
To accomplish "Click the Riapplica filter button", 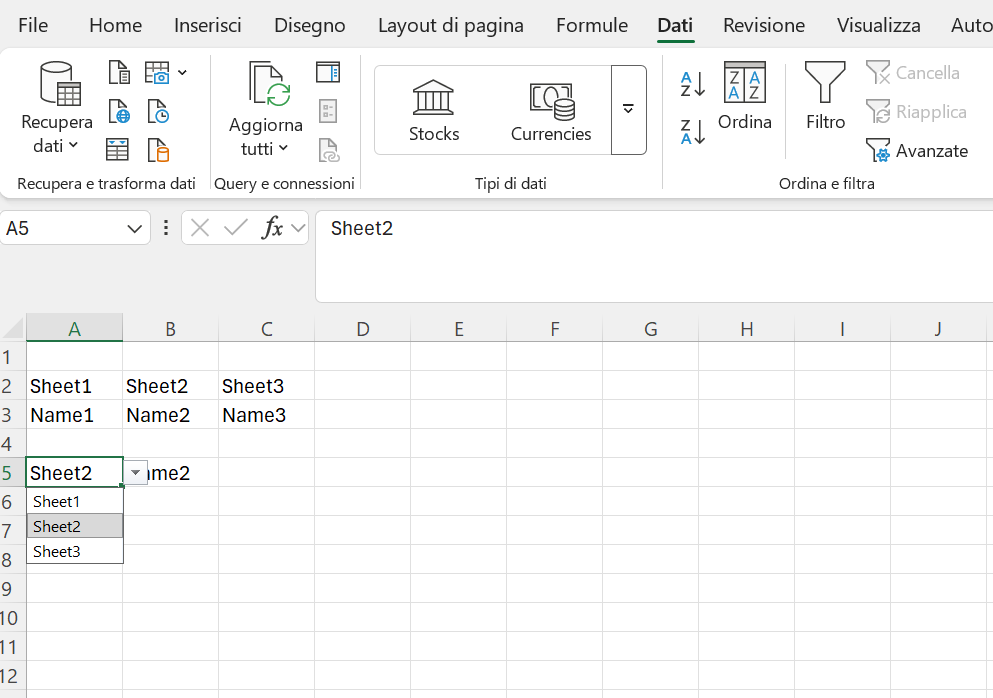I will [x=916, y=112].
